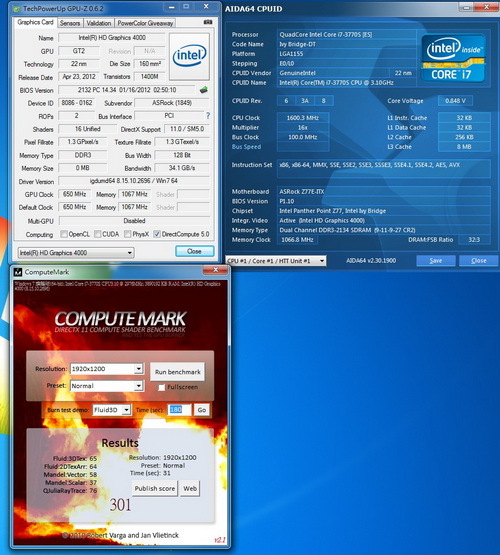The image size is (500, 555).
Task: Open the Intel HD Graphics 4000 GPU selector
Action: tap(76, 253)
